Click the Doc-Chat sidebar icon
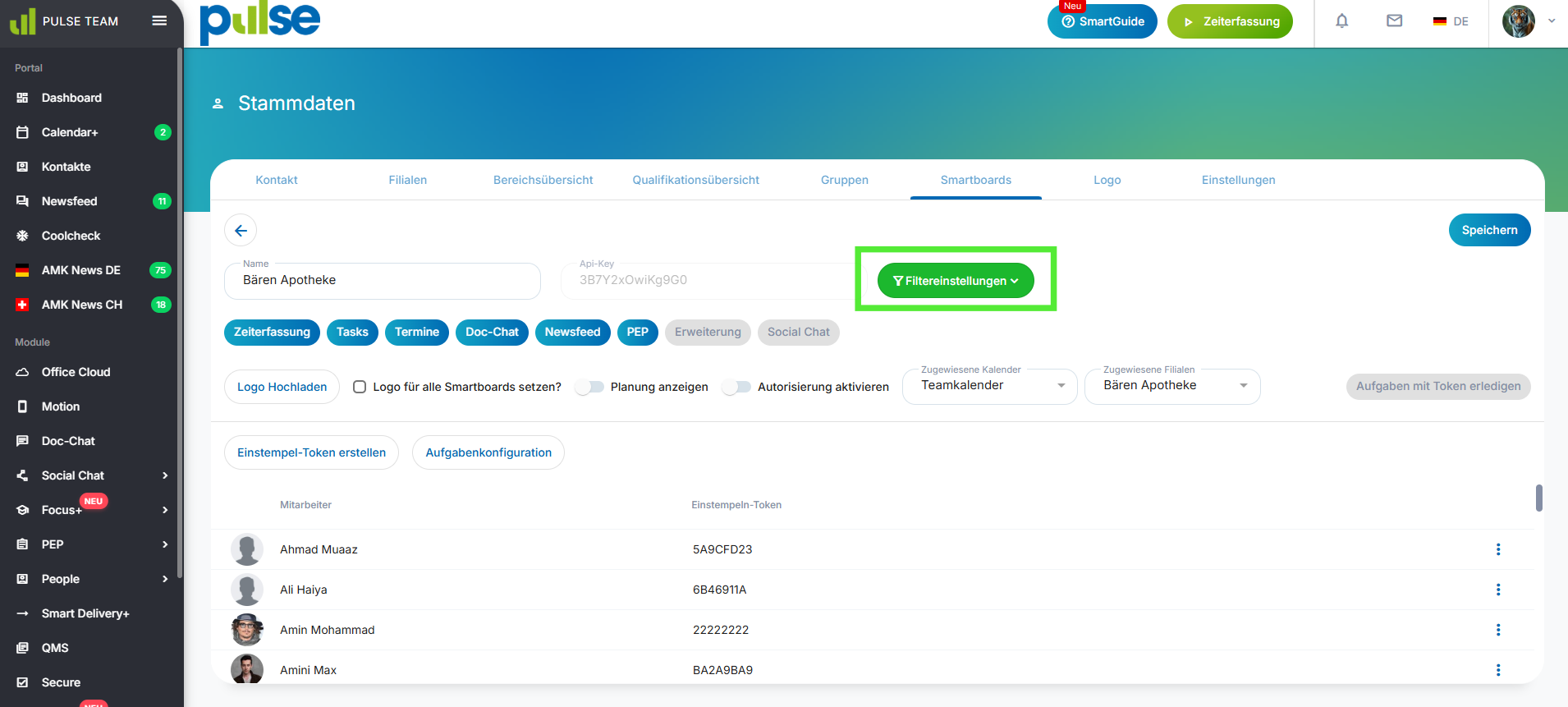The height and width of the screenshot is (707, 1568). click(23, 441)
